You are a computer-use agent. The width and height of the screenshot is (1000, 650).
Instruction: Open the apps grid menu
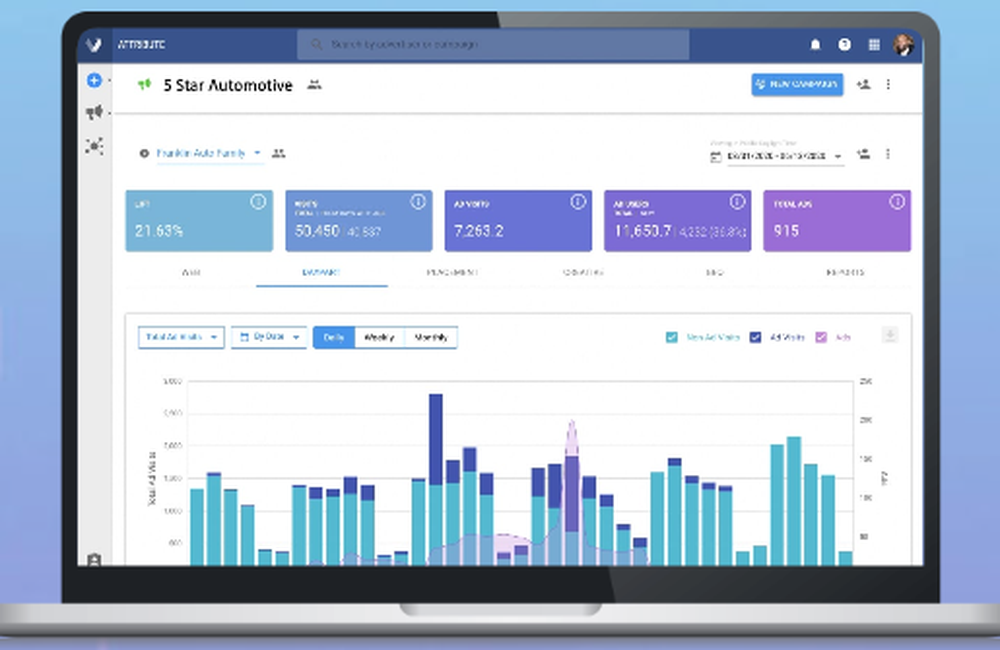pos(874,45)
